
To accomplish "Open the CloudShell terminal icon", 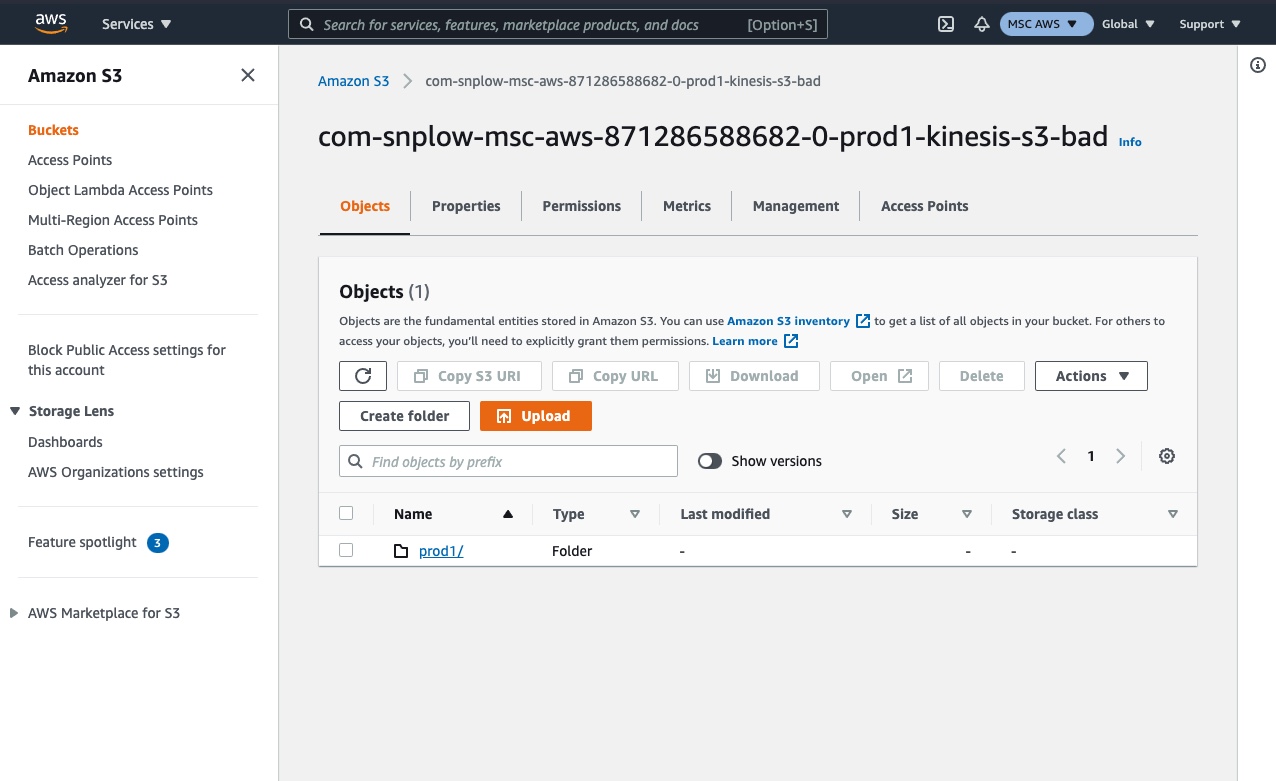I will coord(946,24).
